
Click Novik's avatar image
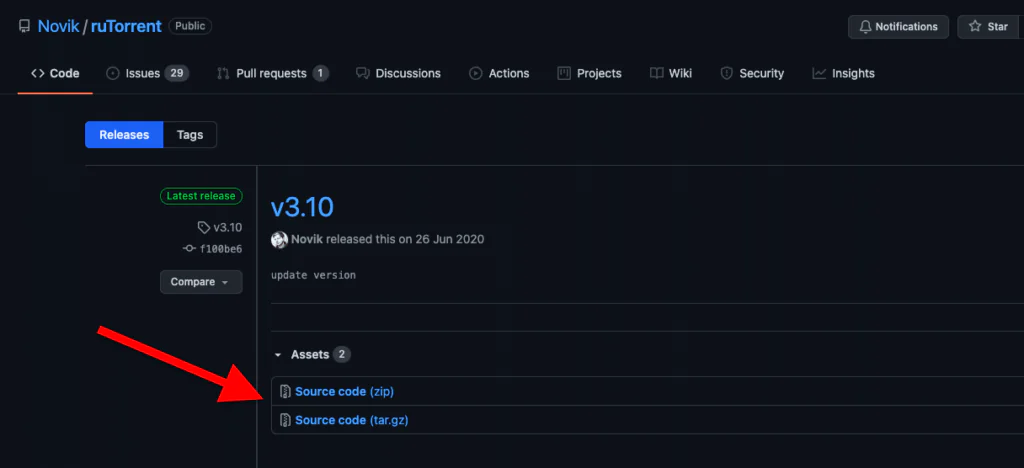[280, 240]
